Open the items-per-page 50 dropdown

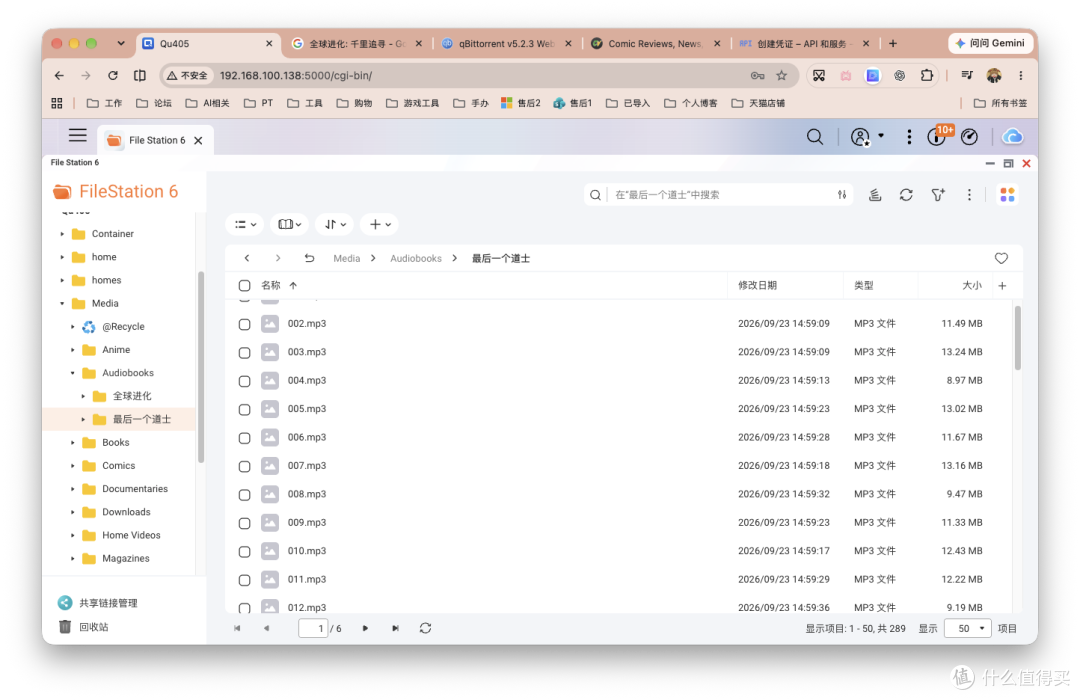click(x=968, y=628)
